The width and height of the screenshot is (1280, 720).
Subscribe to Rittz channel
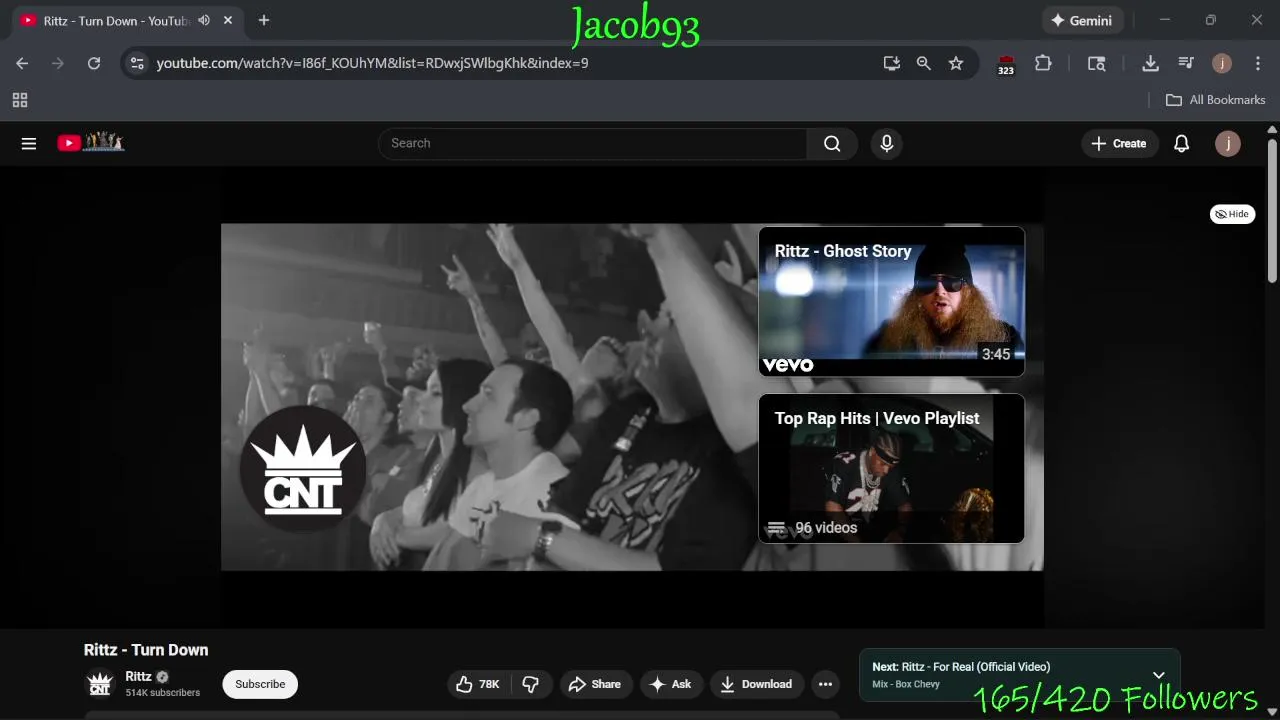pos(260,684)
